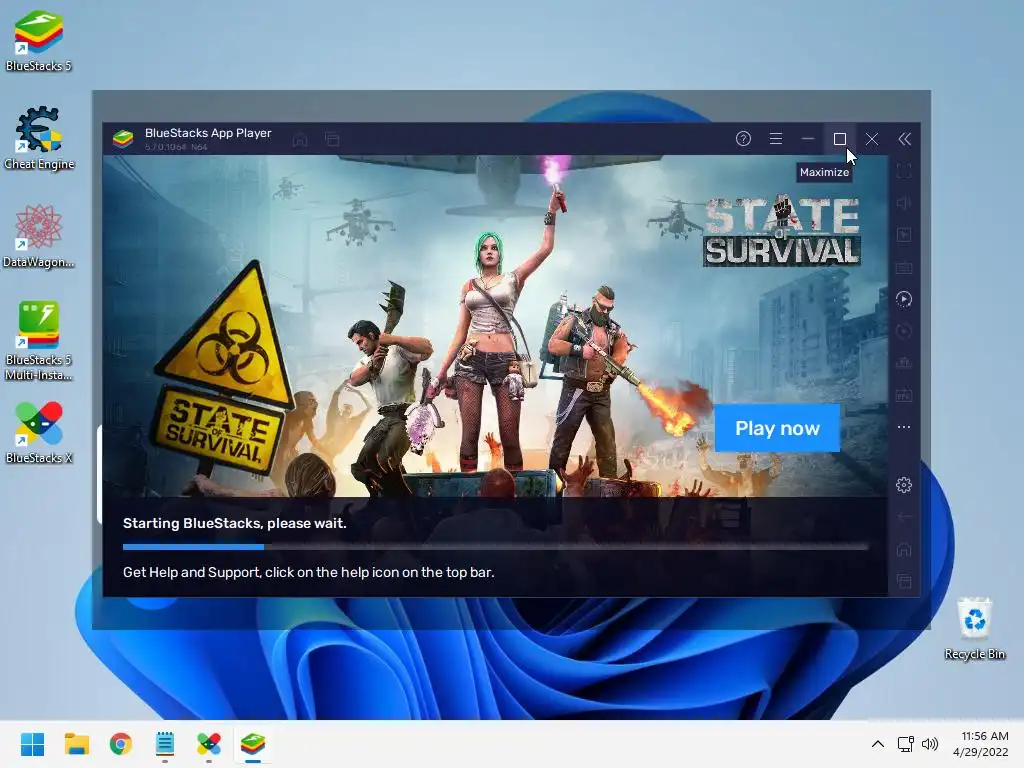
Task: Click 'Starting BlueStacks, please wait.' text
Action: tap(234, 523)
